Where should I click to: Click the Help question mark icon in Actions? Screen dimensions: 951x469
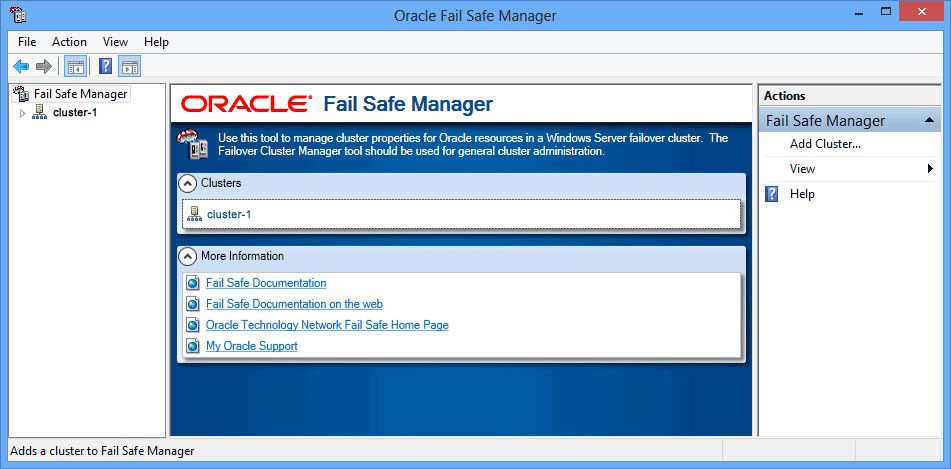771,194
